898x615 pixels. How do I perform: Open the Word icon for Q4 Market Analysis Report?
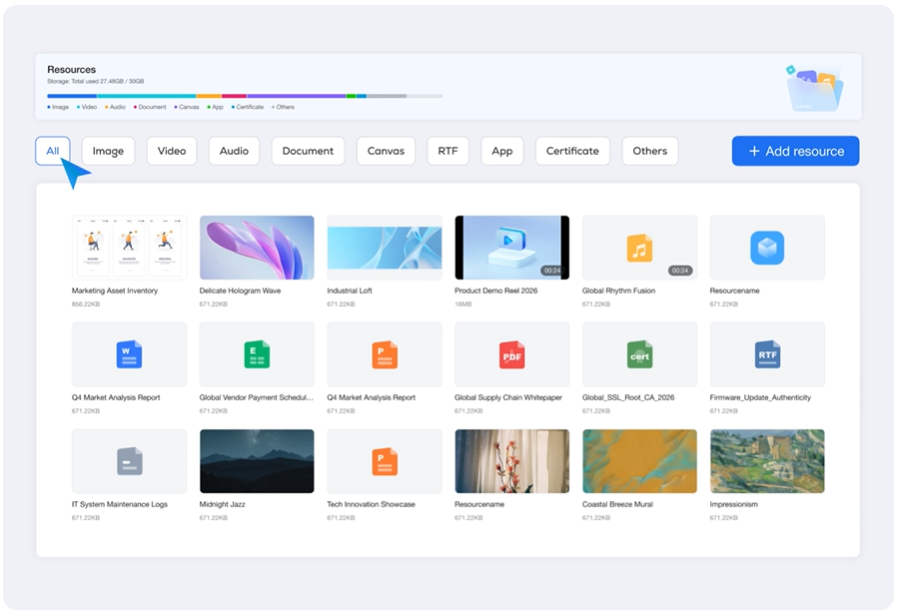(x=129, y=354)
